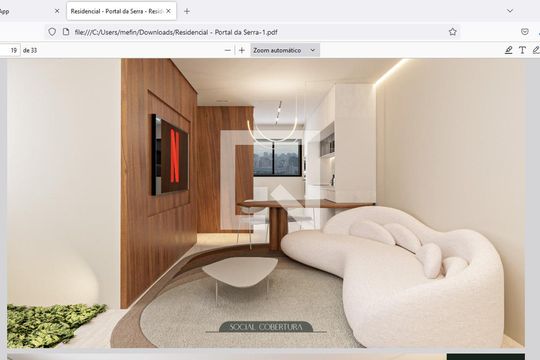Click the 'de 33' page count text

click(30, 50)
